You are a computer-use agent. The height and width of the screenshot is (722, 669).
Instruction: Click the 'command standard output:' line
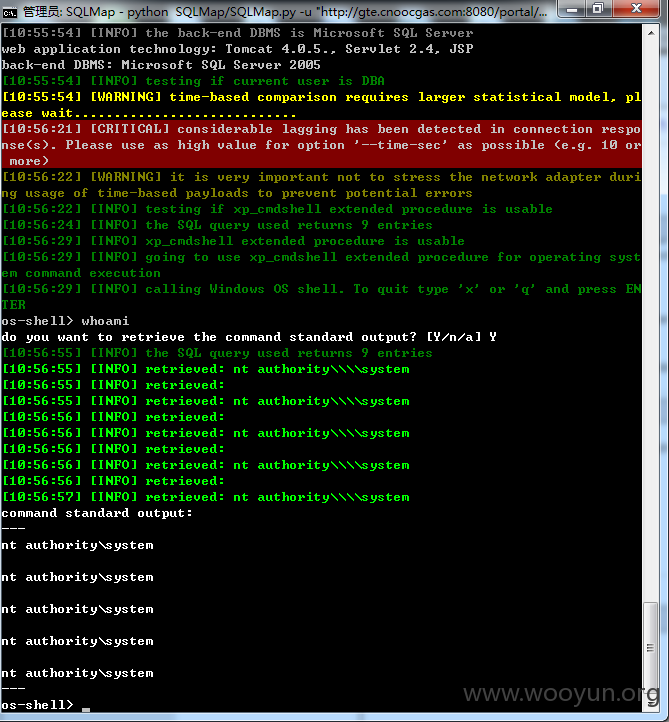tap(97, 513)
